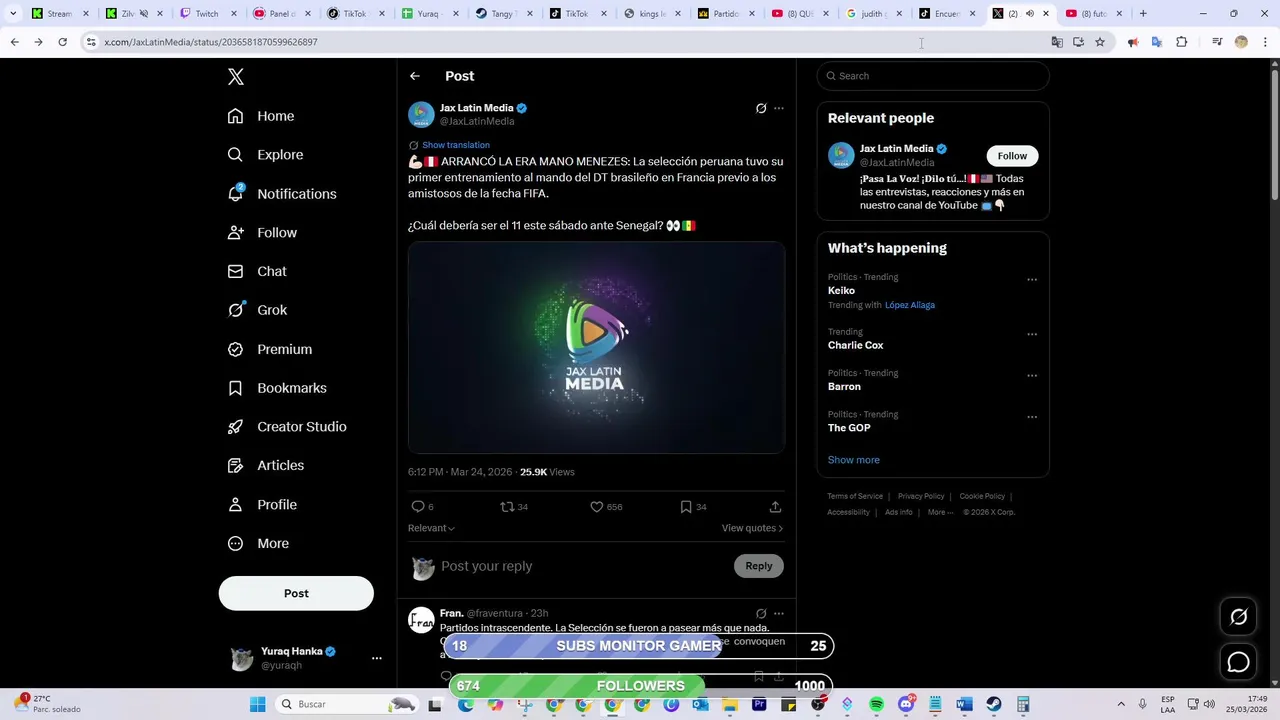Open floating messages chat button
Viewport: 1280px width, 720px height.
pyautogui.click(x=1238, y=662)
